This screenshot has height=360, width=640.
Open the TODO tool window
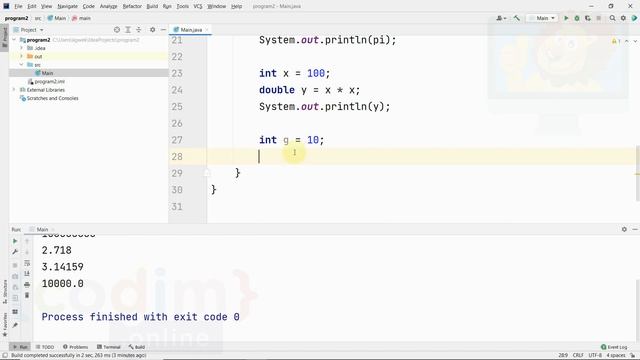coord(45,347)
